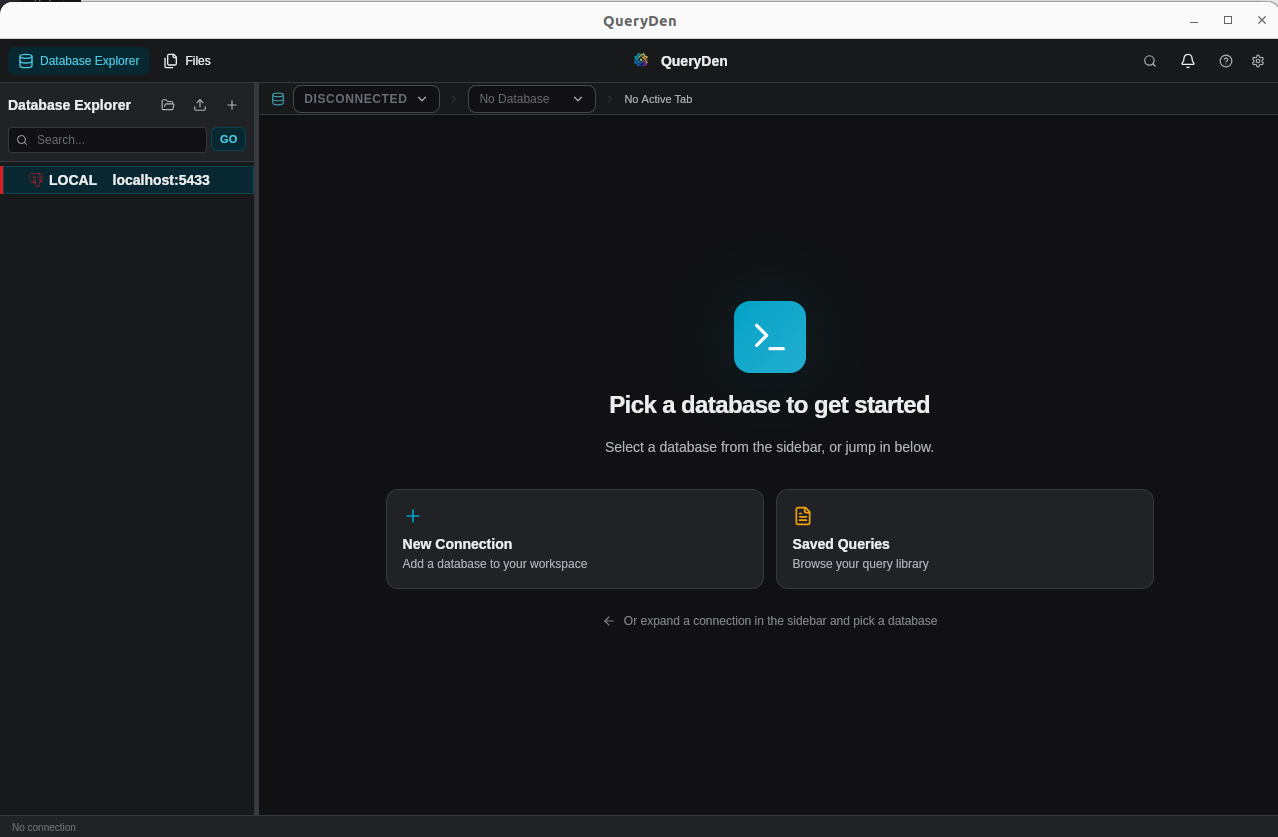Click the database cylinder icon in the breadcrumb bar

point(278,99)
